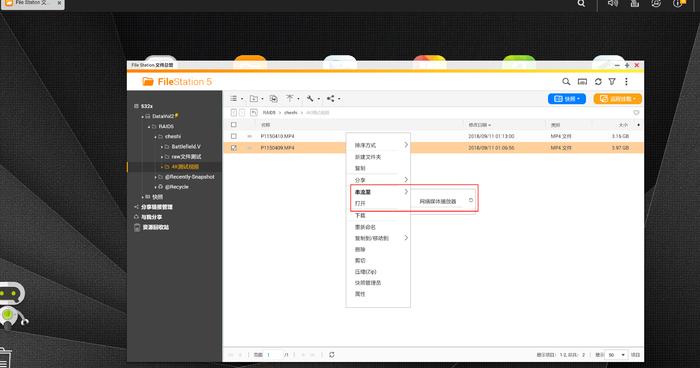Choose the properties entry in context menu
Viewport: 700px width, 368px height.
coord(360,294)
